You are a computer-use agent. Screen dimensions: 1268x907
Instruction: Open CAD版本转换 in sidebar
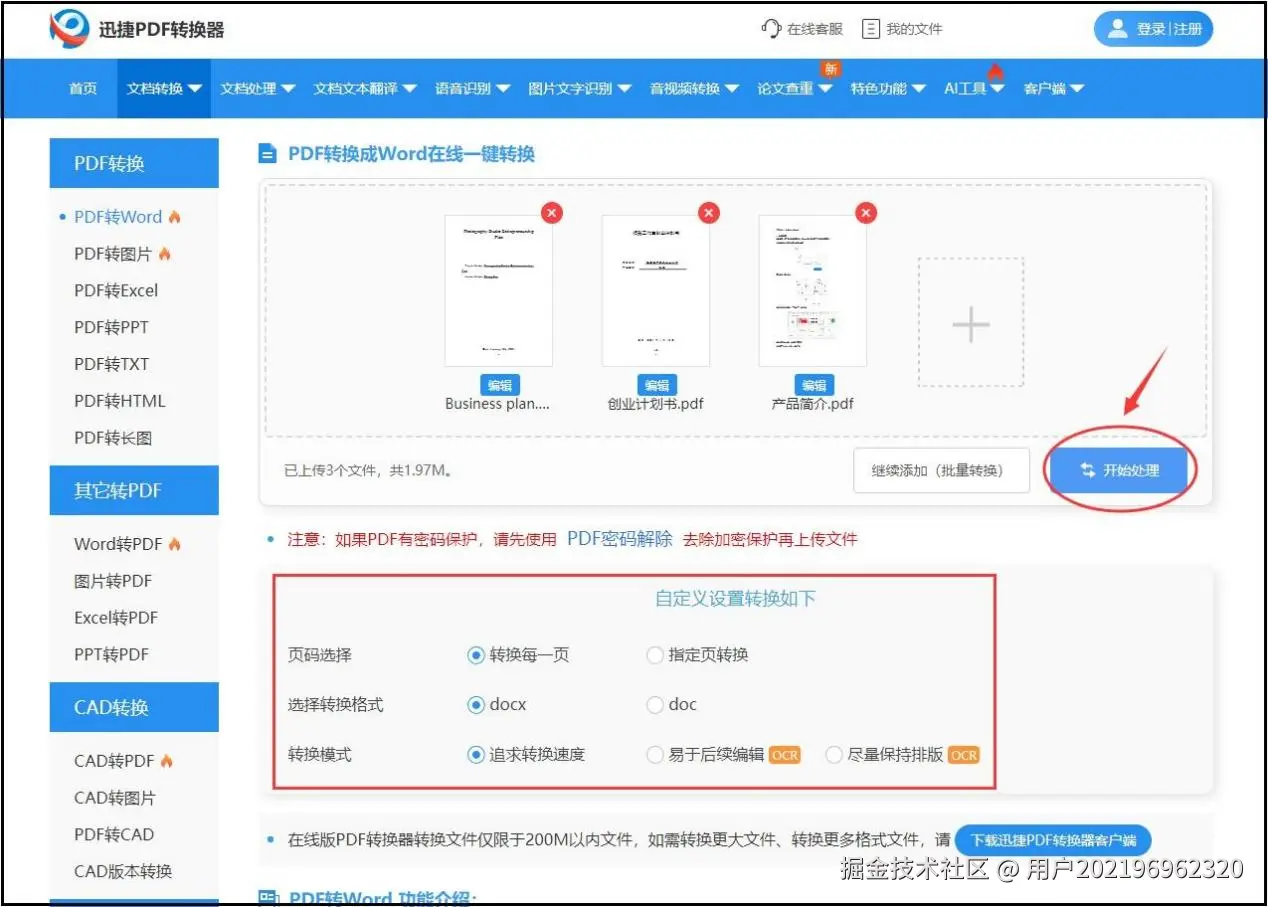[x=123, y=871]
